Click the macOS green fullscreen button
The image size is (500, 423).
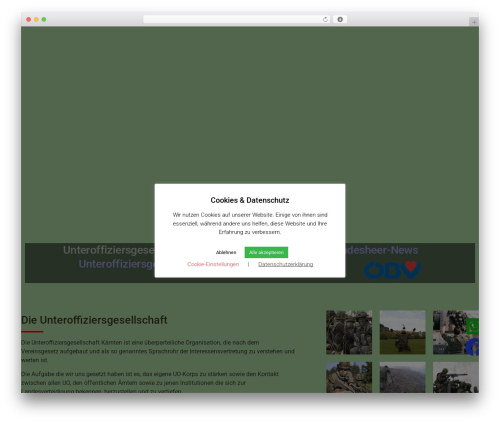coord(44,20)
